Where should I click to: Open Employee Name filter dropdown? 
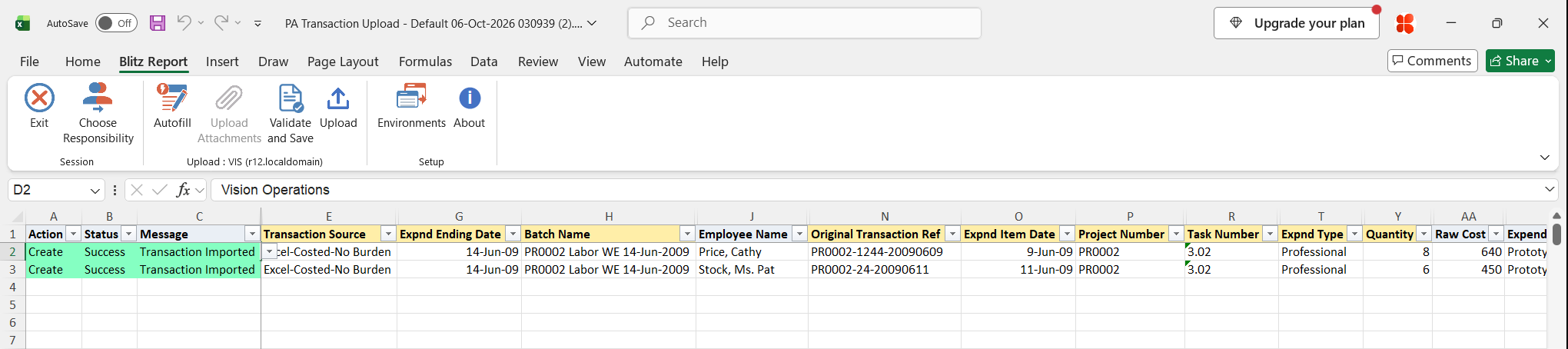pos(800,234)
